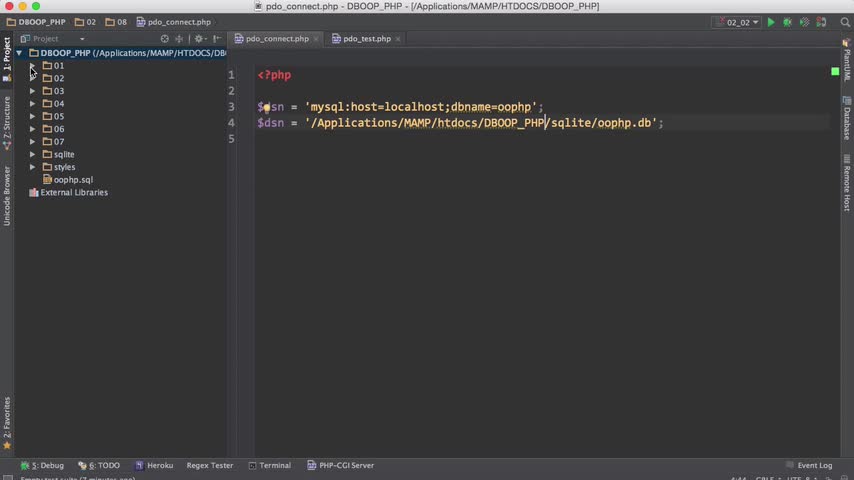
Task: Click the 02 folder breadcrumb
Action: 86,22
